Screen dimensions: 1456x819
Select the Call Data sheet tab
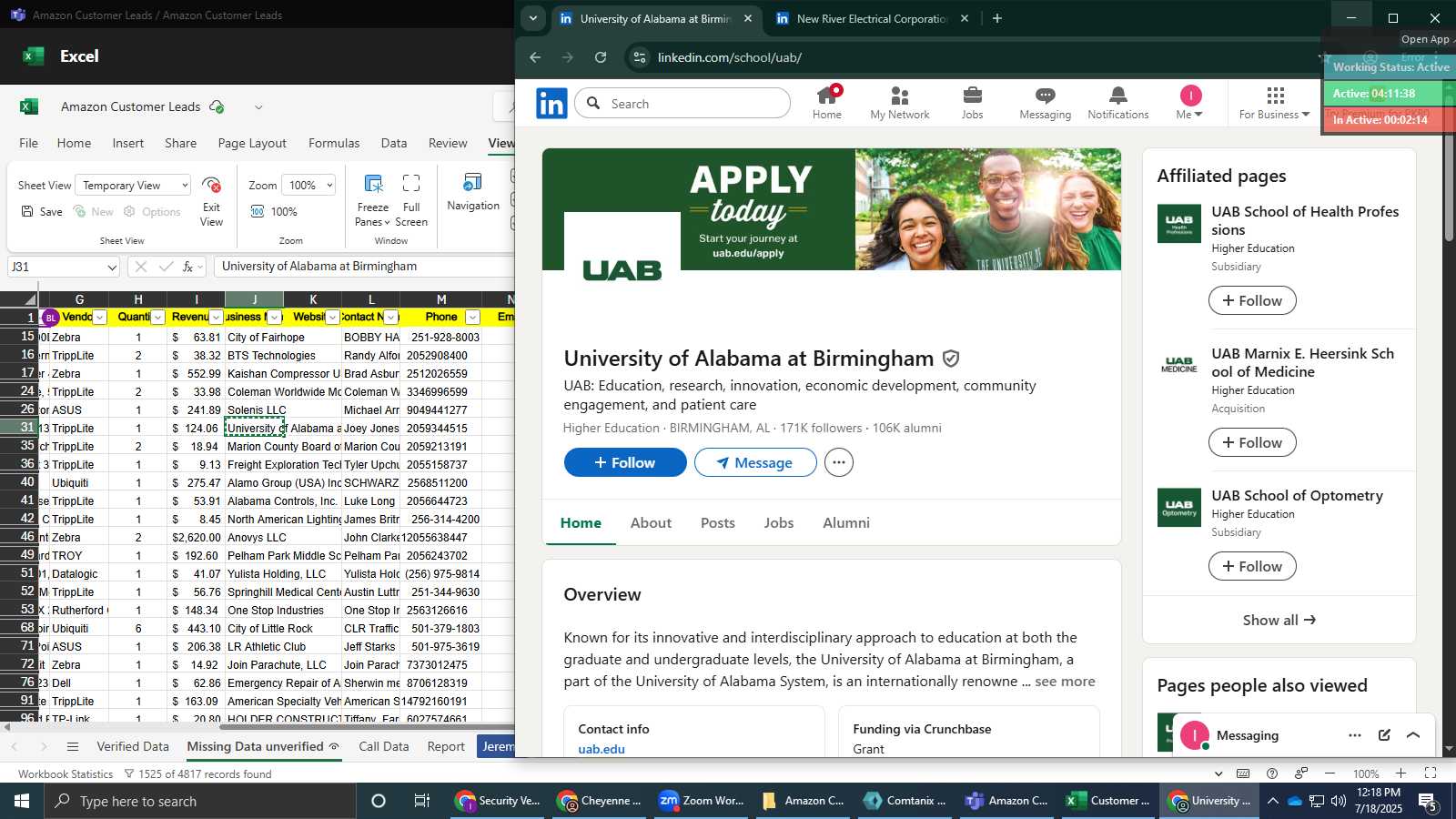coord(383,746)
